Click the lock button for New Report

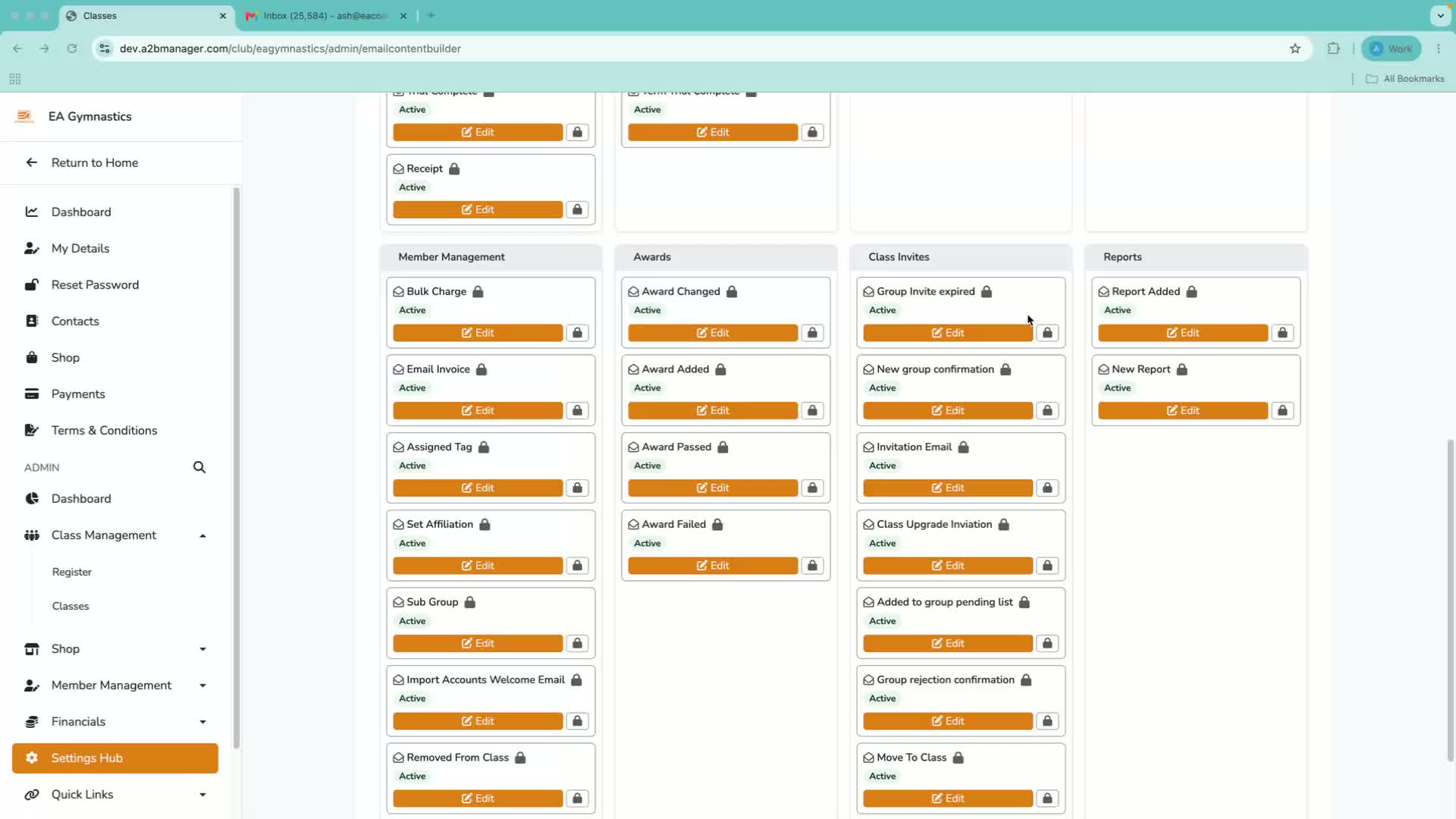(1282, 410)
